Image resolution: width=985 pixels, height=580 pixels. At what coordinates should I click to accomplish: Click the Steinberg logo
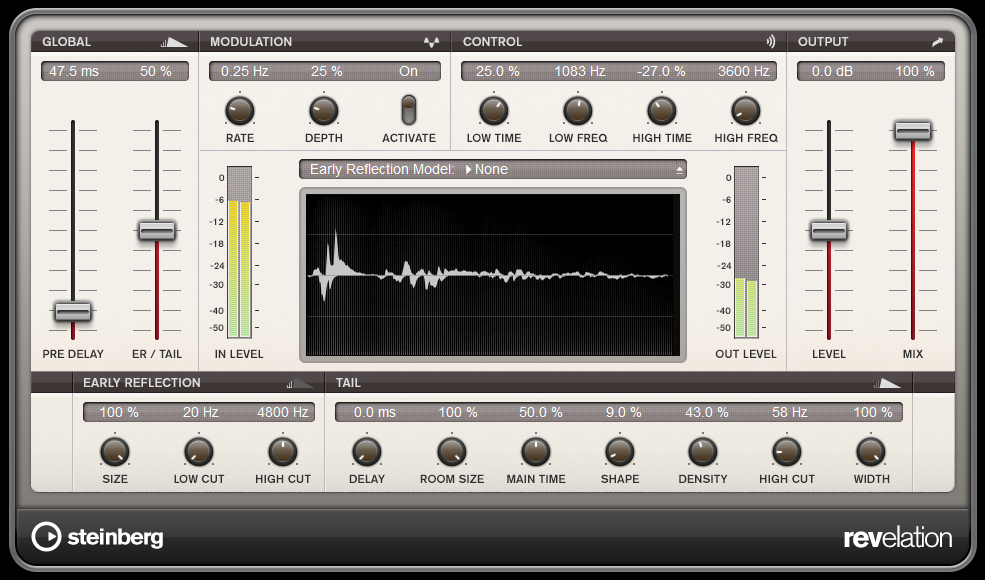pos(97,537)
